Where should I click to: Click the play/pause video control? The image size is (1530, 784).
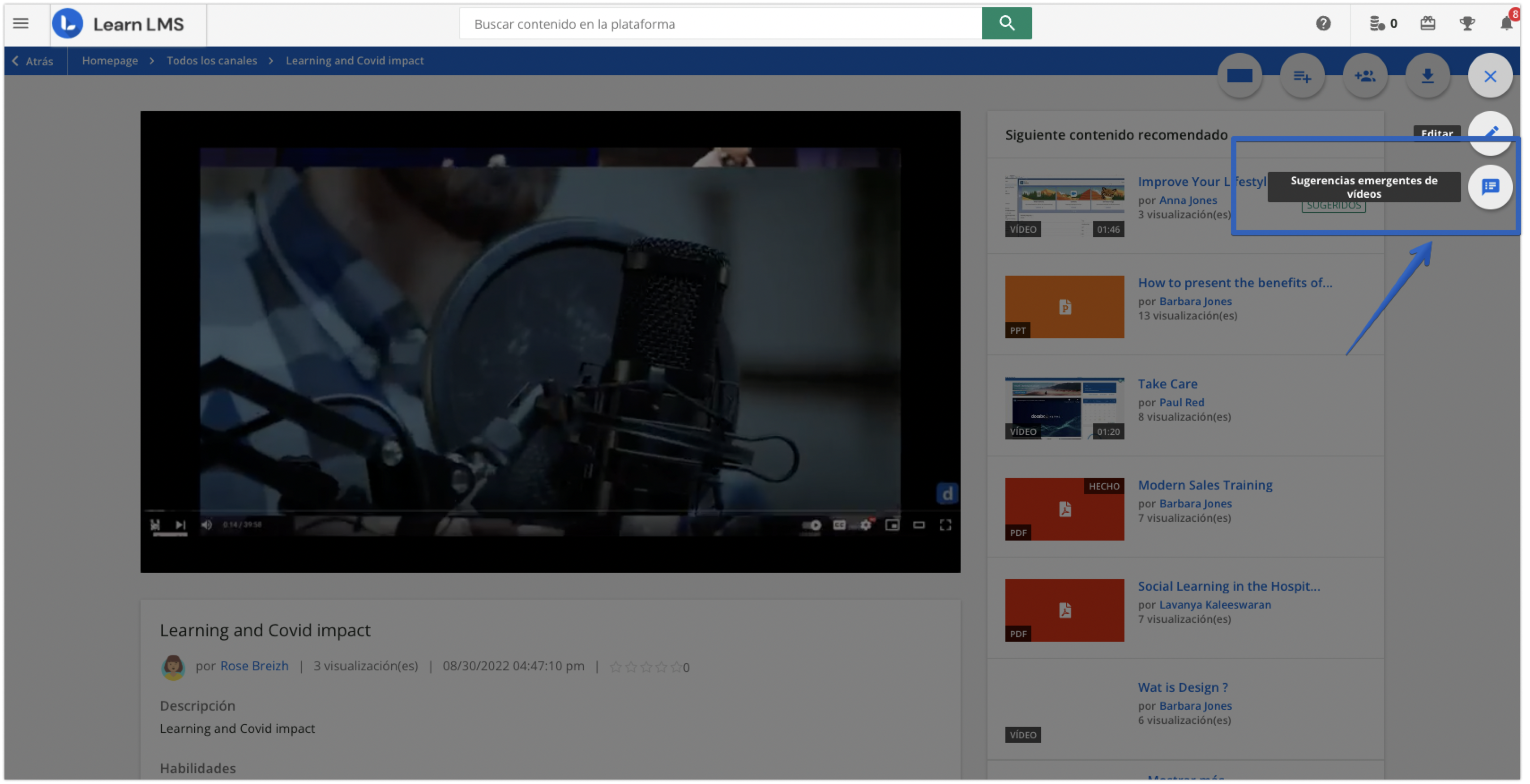coord(156,524)
